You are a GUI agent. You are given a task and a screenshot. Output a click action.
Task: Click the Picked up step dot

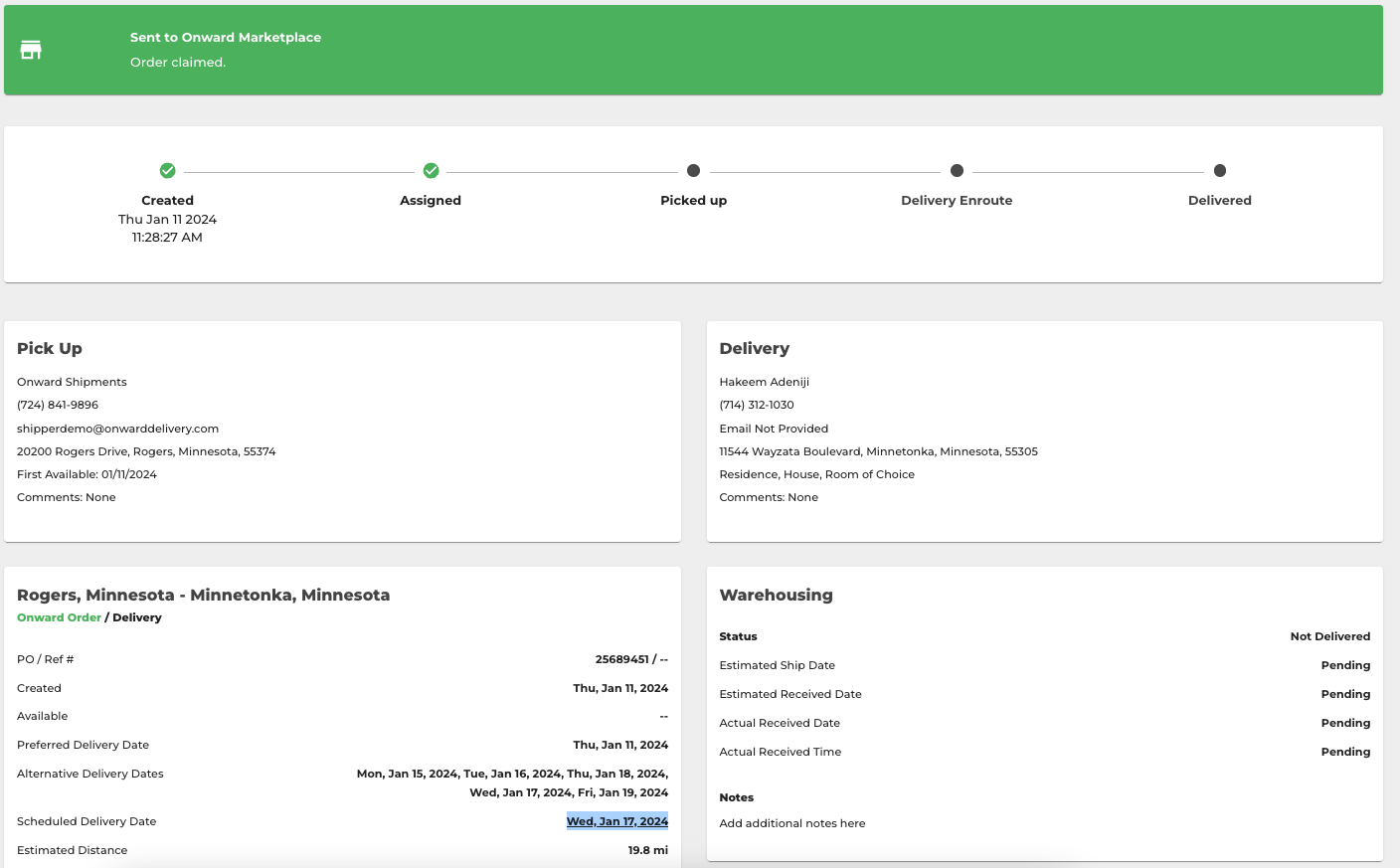click(693, 171)
